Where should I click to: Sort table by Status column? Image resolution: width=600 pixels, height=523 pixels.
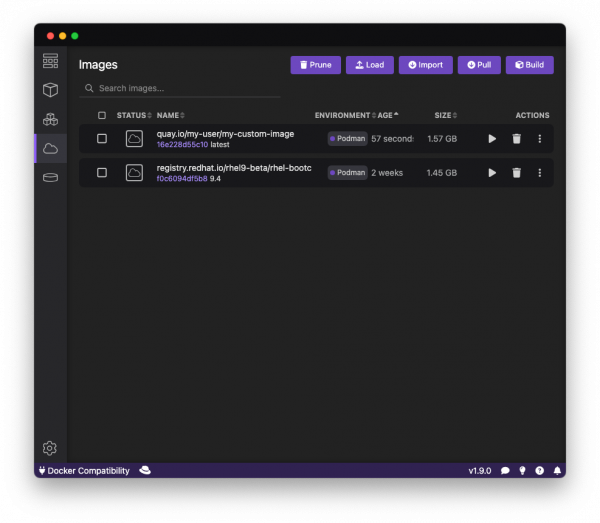coord(134,115)
